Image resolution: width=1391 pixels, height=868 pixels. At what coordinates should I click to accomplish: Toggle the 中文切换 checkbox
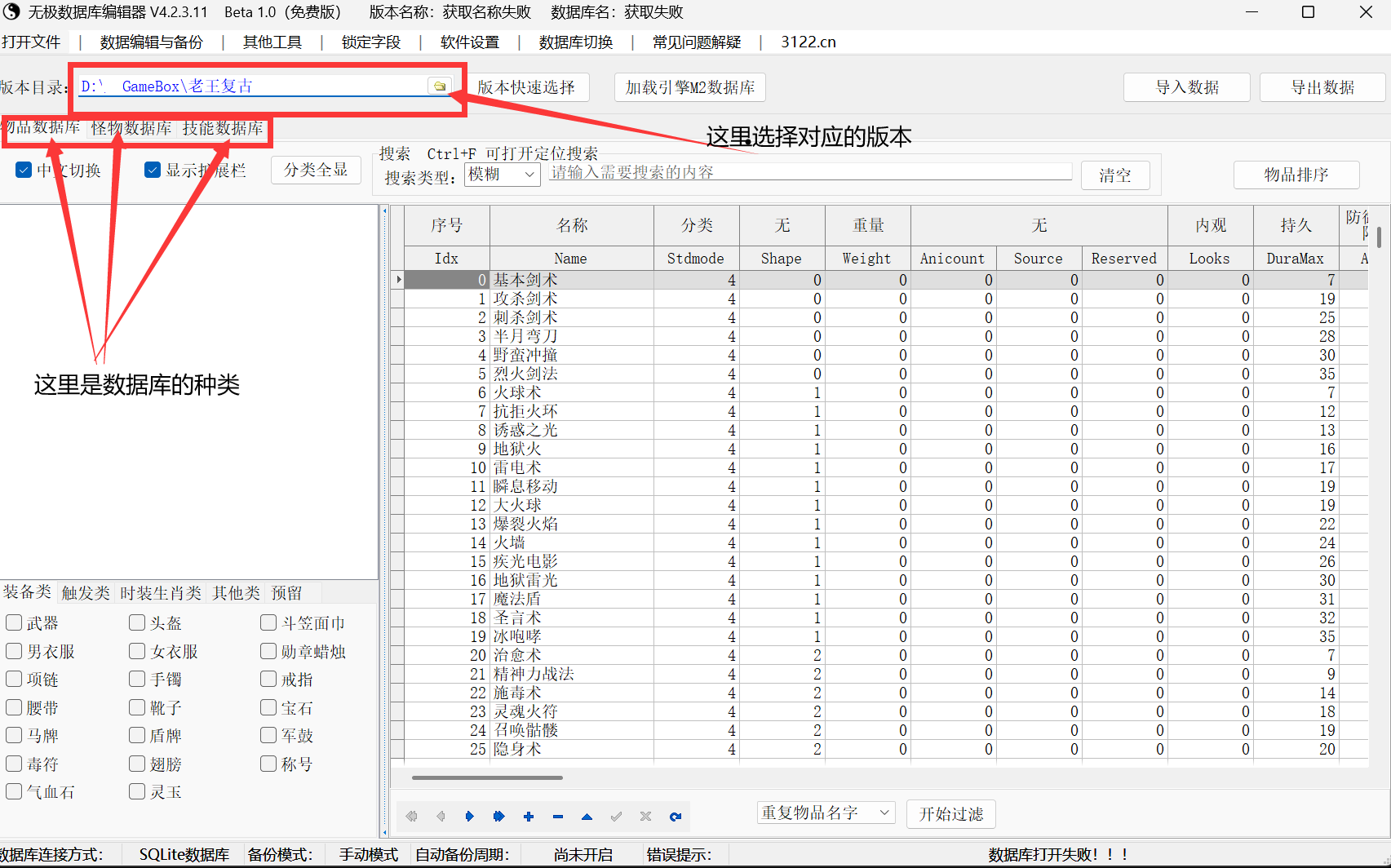(x=24, y=170)
